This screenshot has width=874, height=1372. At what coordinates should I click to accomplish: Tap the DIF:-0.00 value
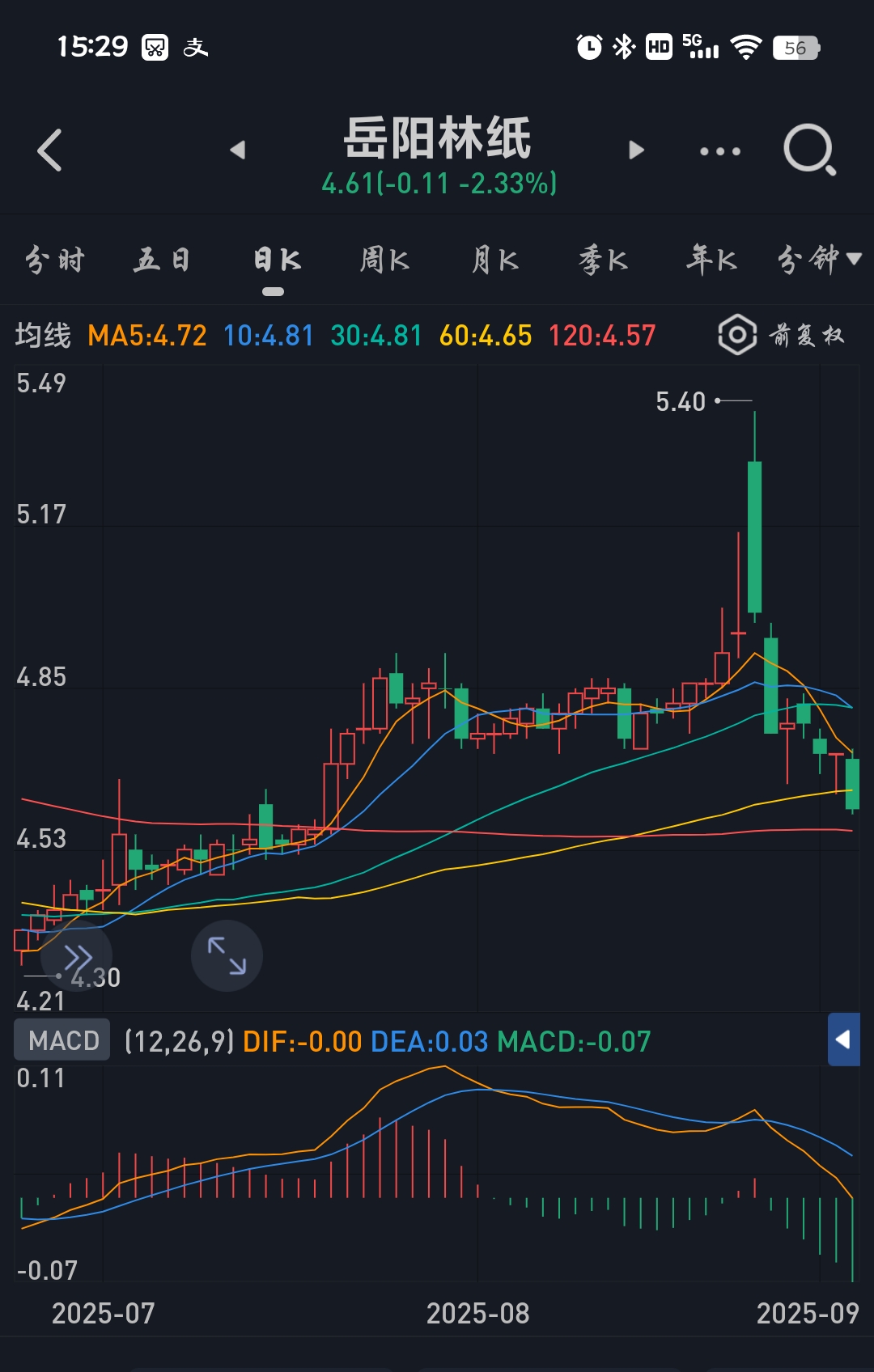pos(302,1041)
